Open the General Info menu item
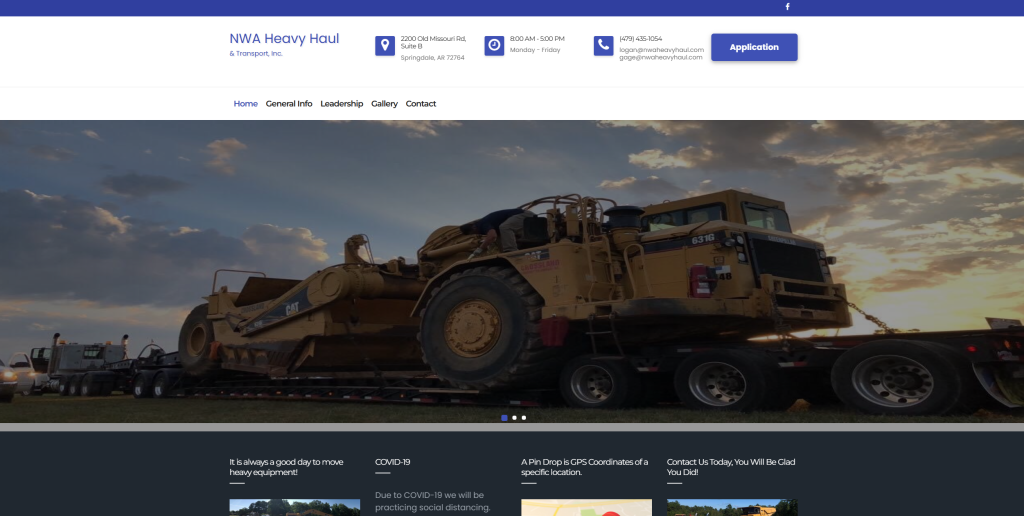The height and width of the screenshot is (516, 1024). pos(289,104)
